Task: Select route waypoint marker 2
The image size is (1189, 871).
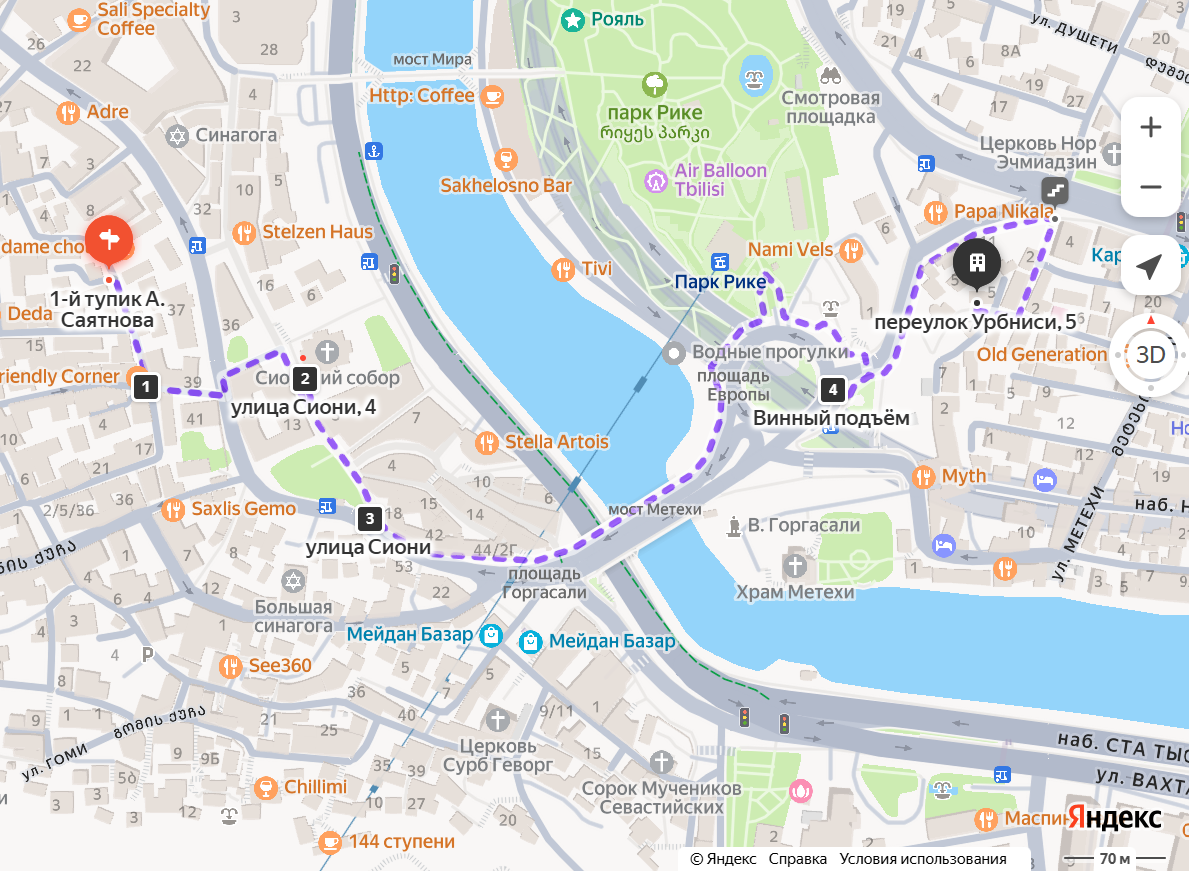Action: click(305, 378)
